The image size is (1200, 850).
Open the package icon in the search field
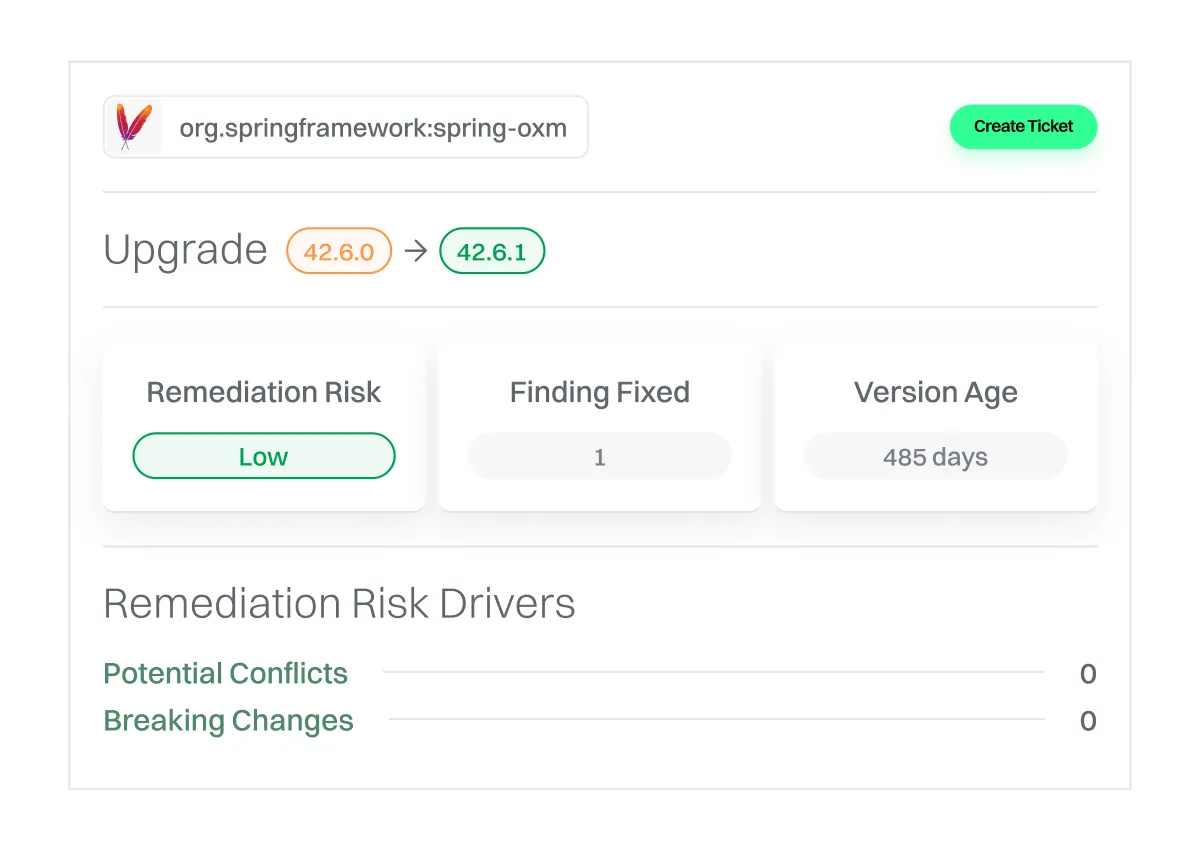132,127
